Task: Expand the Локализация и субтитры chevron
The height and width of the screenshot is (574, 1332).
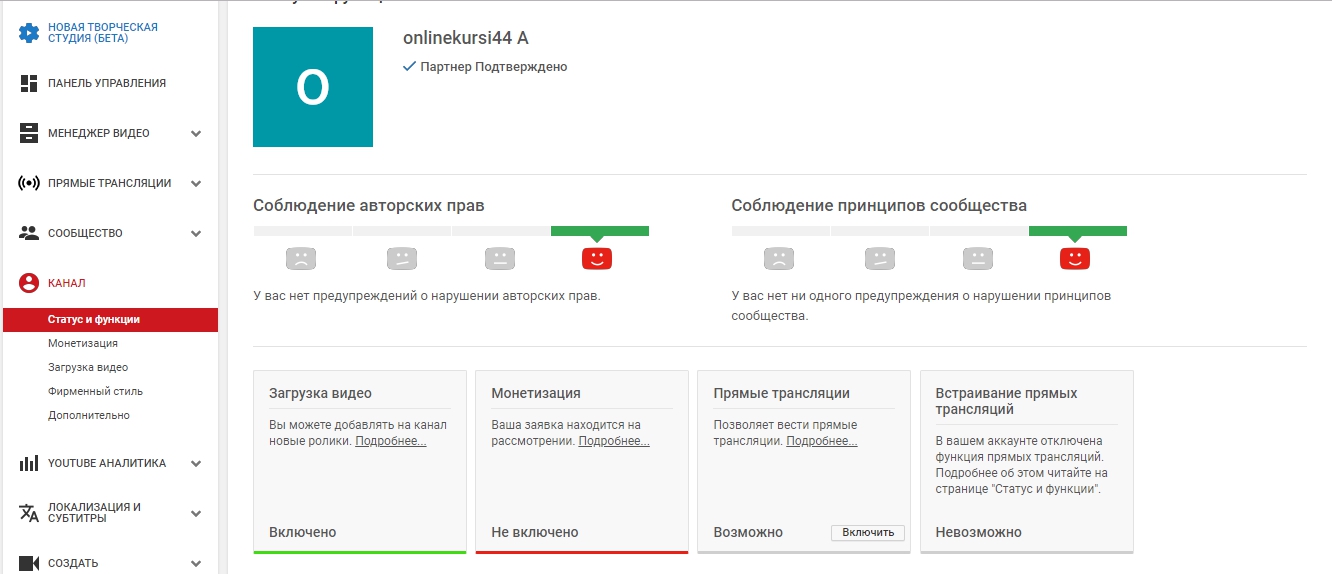Action: click(196, 513)
